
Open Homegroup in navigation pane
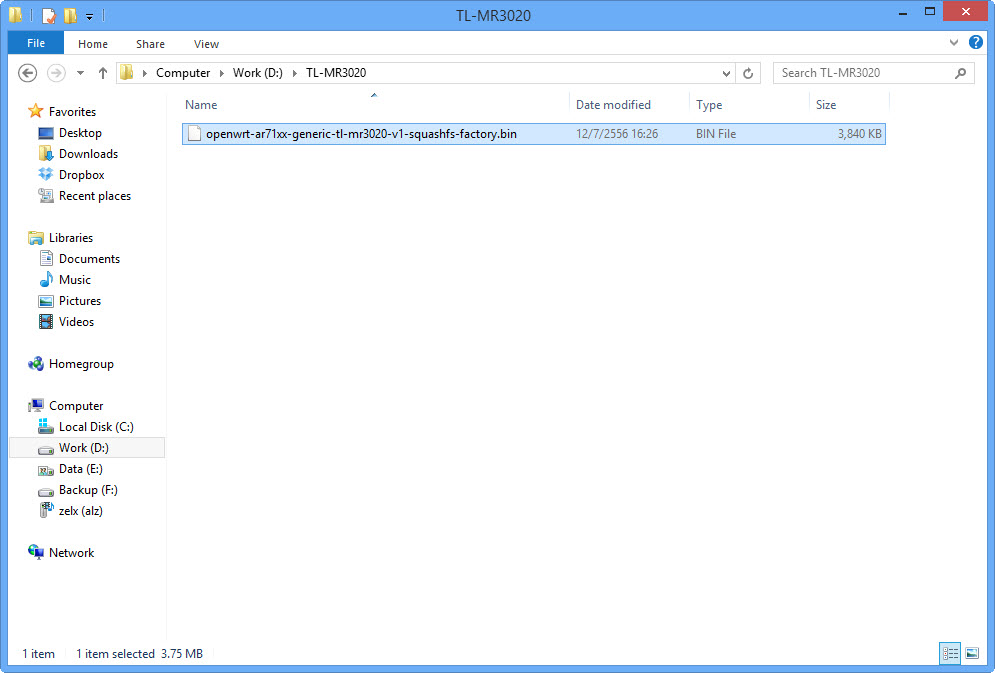click(x=81, y=364)
